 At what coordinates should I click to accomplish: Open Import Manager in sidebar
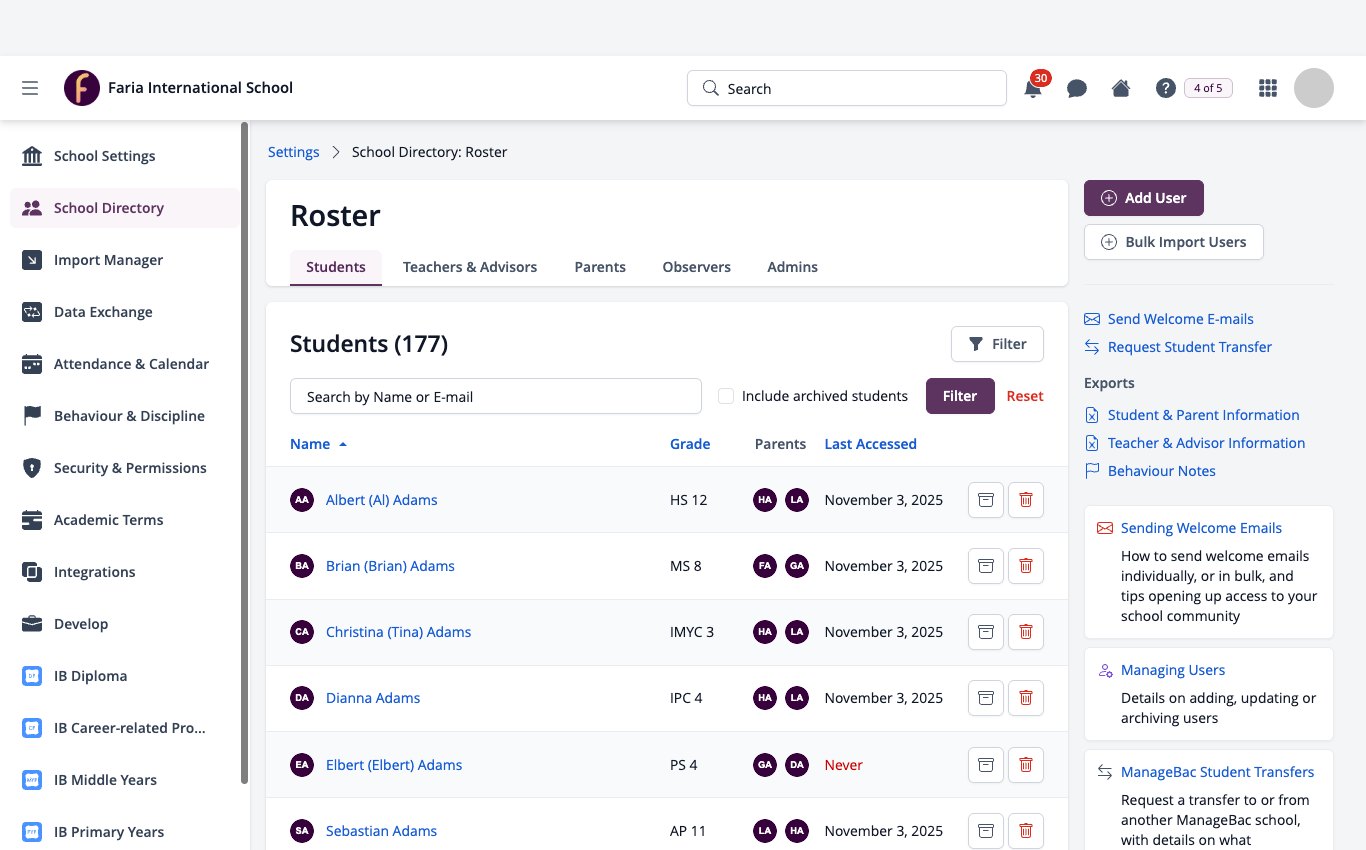pyautogui.click(x=125, y=260)
